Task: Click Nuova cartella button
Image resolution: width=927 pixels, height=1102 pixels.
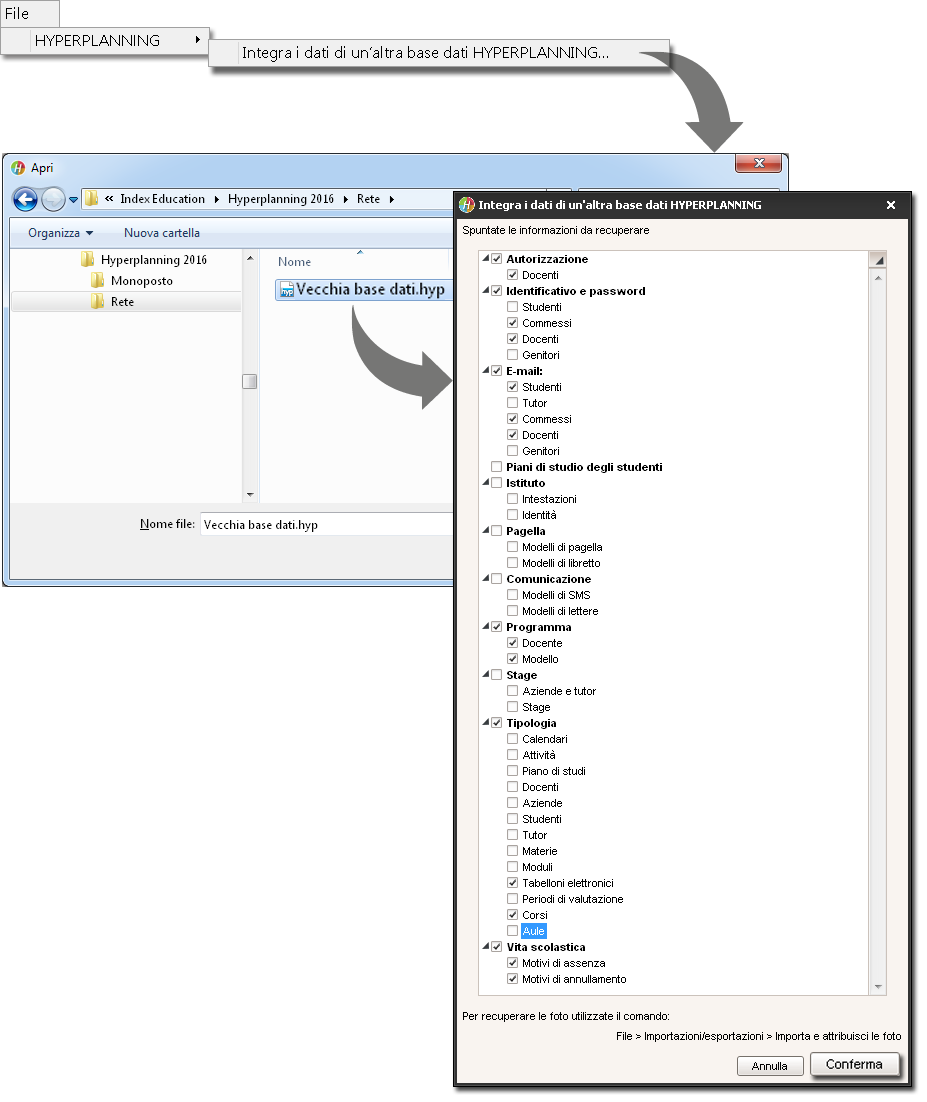Action: [x=162, y=233]
